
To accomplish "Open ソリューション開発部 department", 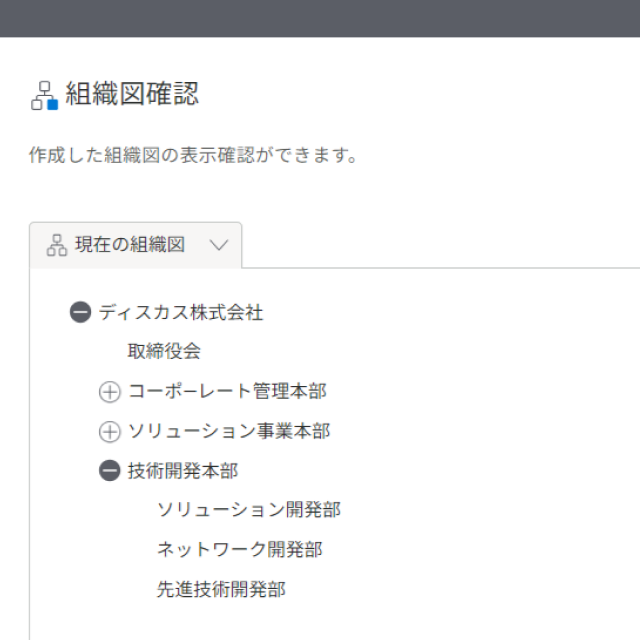I will tap(249, 510).
